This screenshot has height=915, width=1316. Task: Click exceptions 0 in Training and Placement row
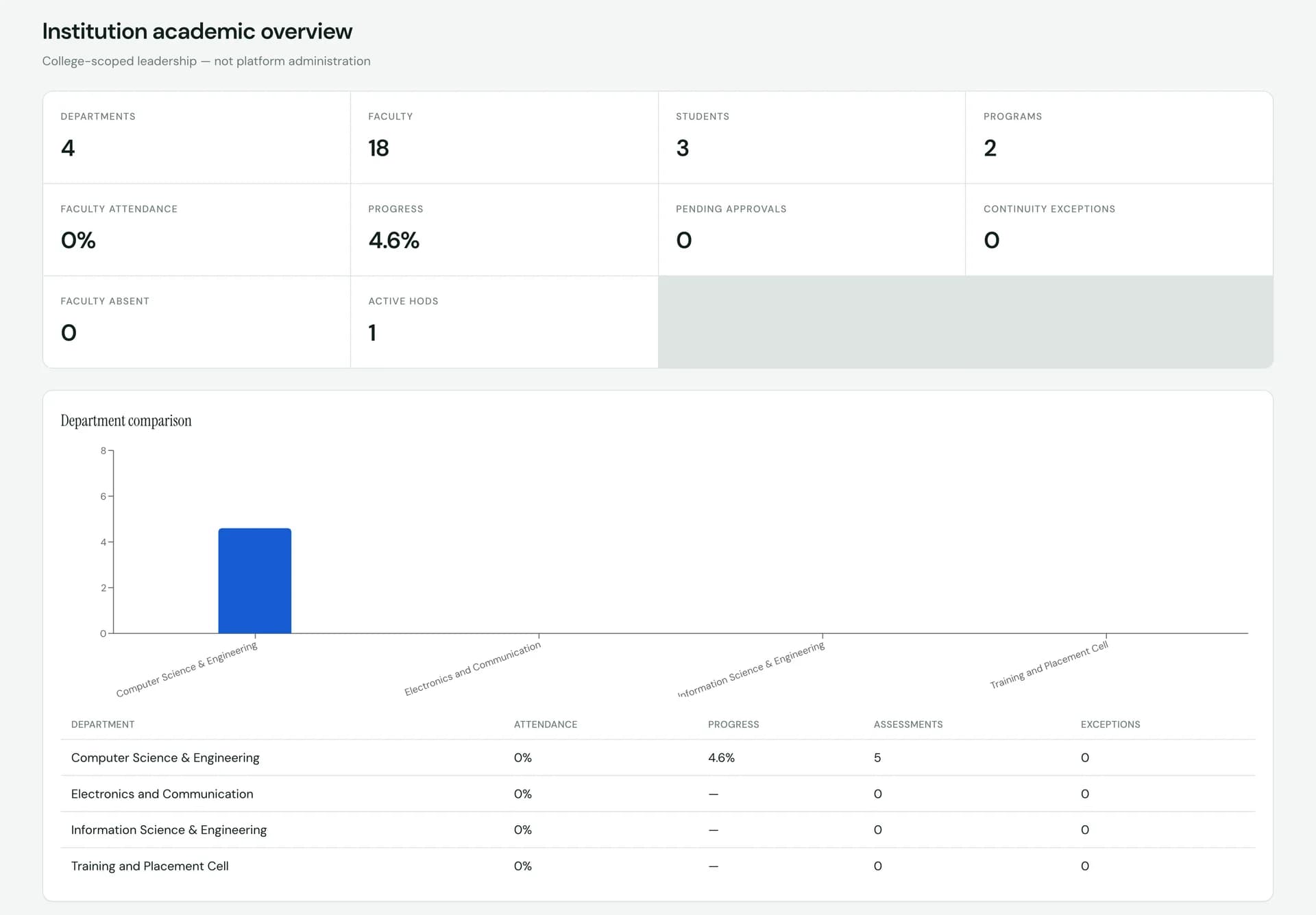point(1085,866)
